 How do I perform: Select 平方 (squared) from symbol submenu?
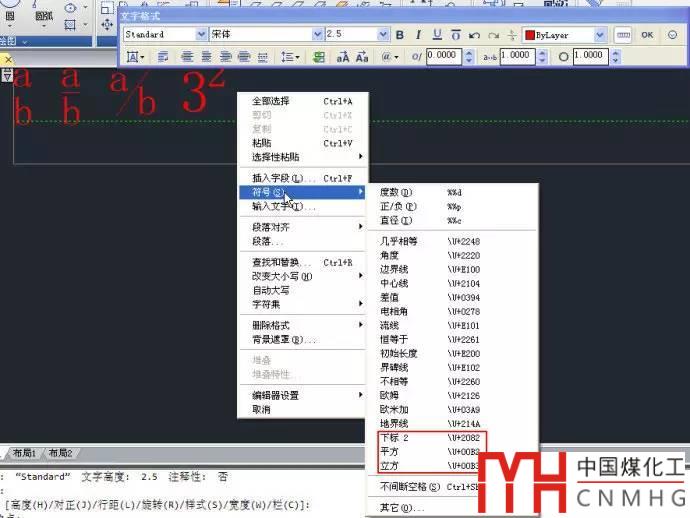click(x=390, y=452)
